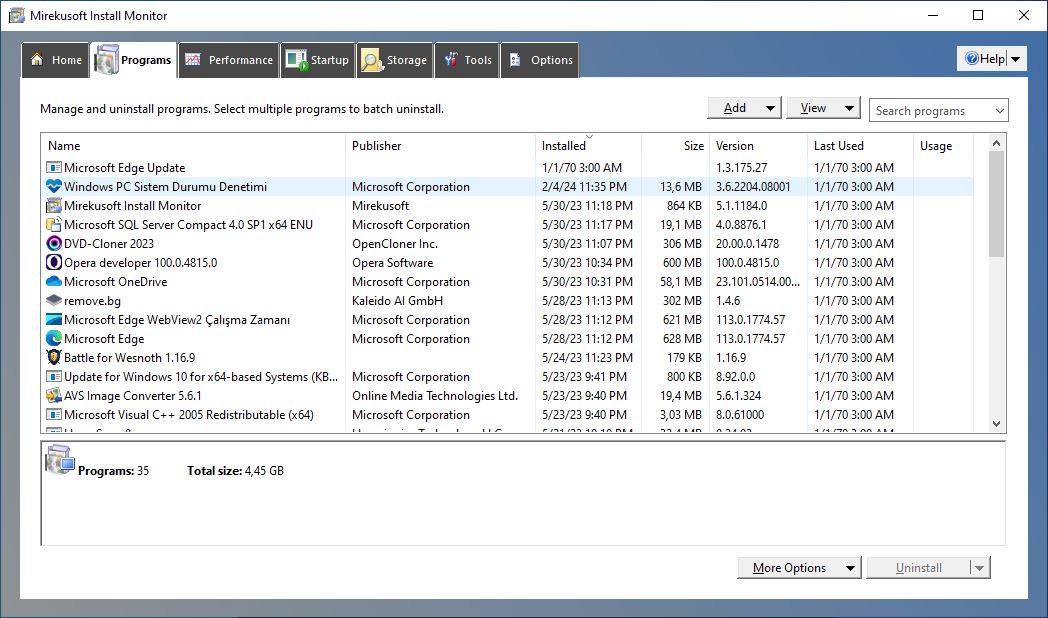Click the chart icon on the Performance tab
The image size is (1048, 618).
pos(193,59)
